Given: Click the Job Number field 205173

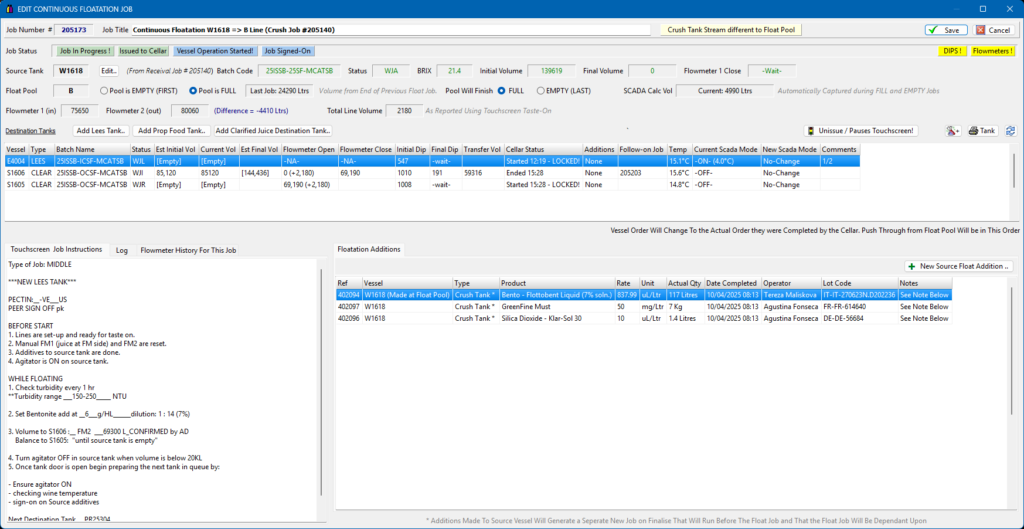Looking at the screenshot, I should [75, 30].
